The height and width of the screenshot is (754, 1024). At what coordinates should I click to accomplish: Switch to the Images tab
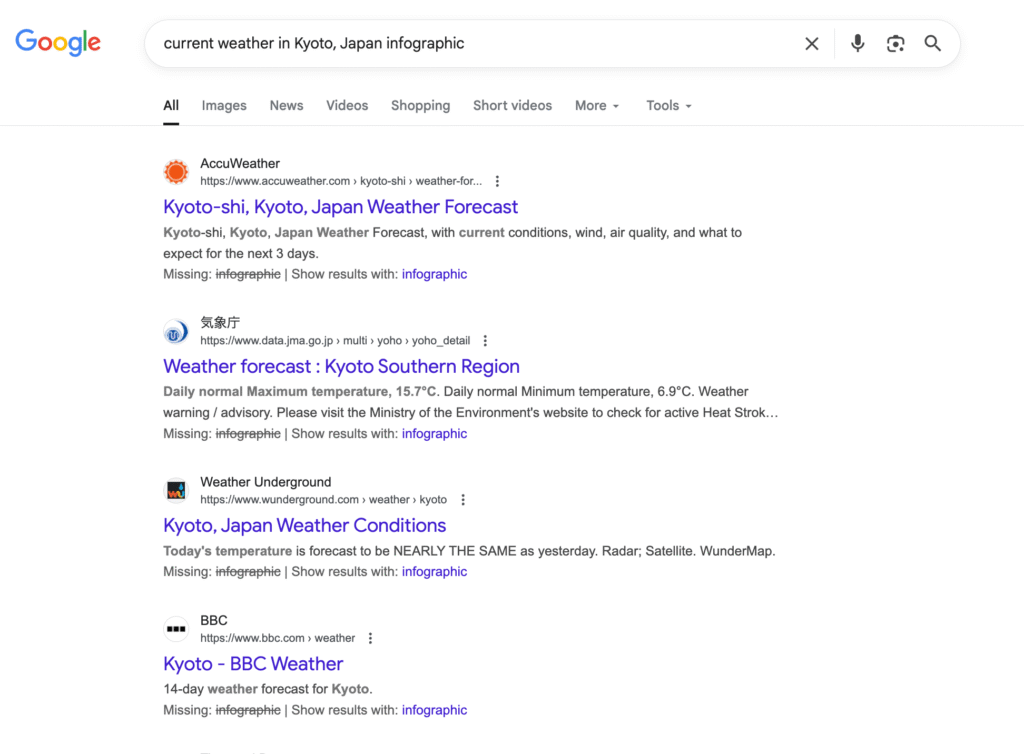coord(224,105)
